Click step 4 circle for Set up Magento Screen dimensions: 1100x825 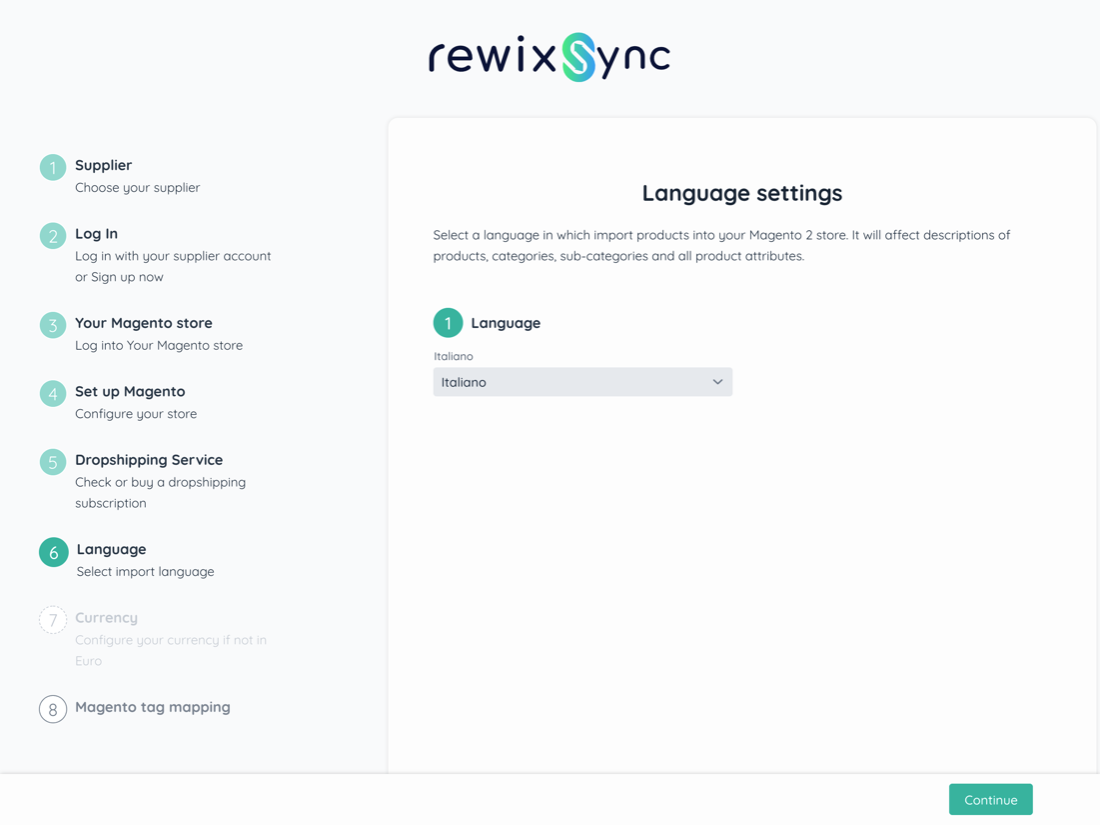click(x=53, y=394)
